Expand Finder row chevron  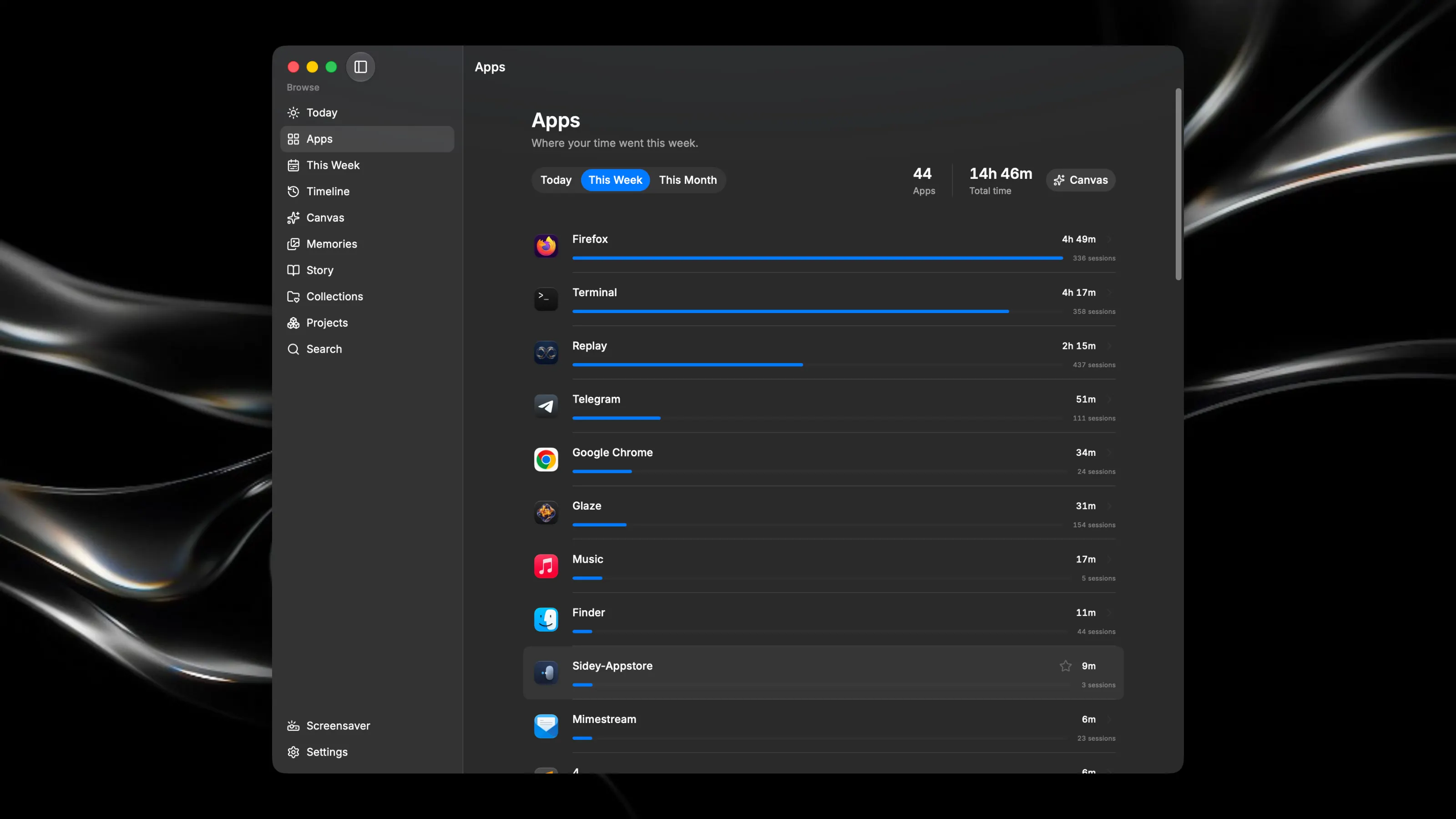pyautogui.click(x=1109, y=613)
